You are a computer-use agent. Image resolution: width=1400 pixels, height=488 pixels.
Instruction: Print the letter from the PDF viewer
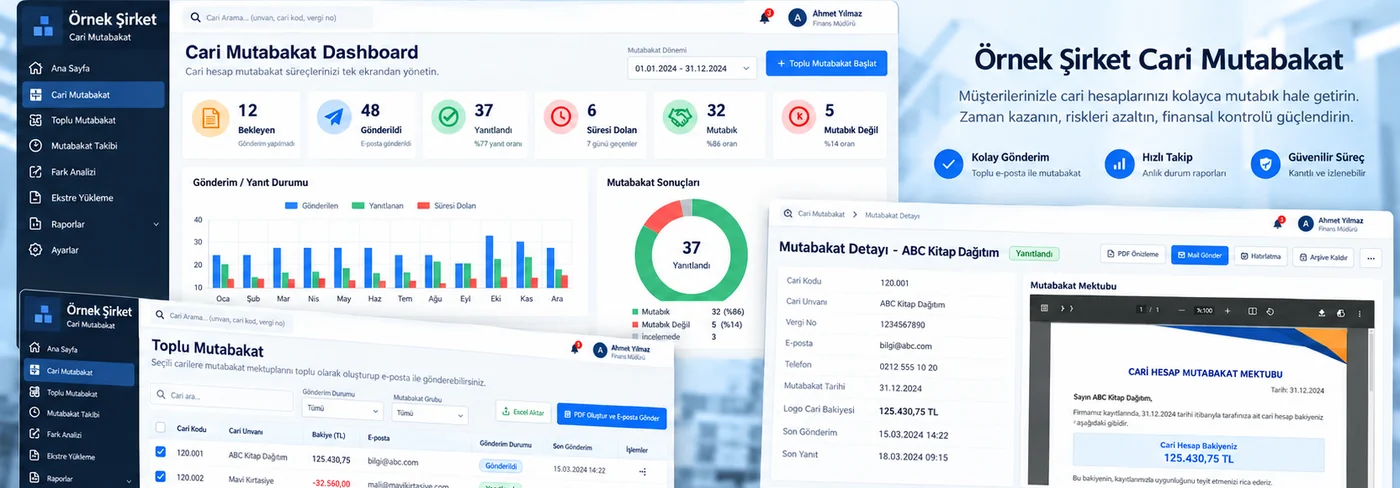click(x=1341, y=313)
